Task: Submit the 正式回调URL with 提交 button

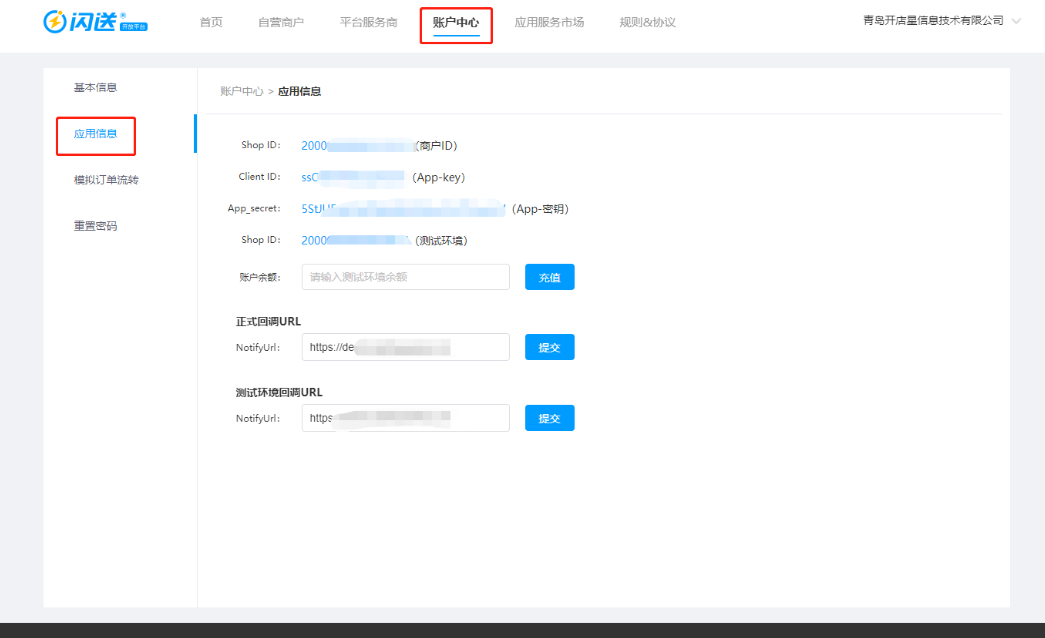Action: [549, 347]
